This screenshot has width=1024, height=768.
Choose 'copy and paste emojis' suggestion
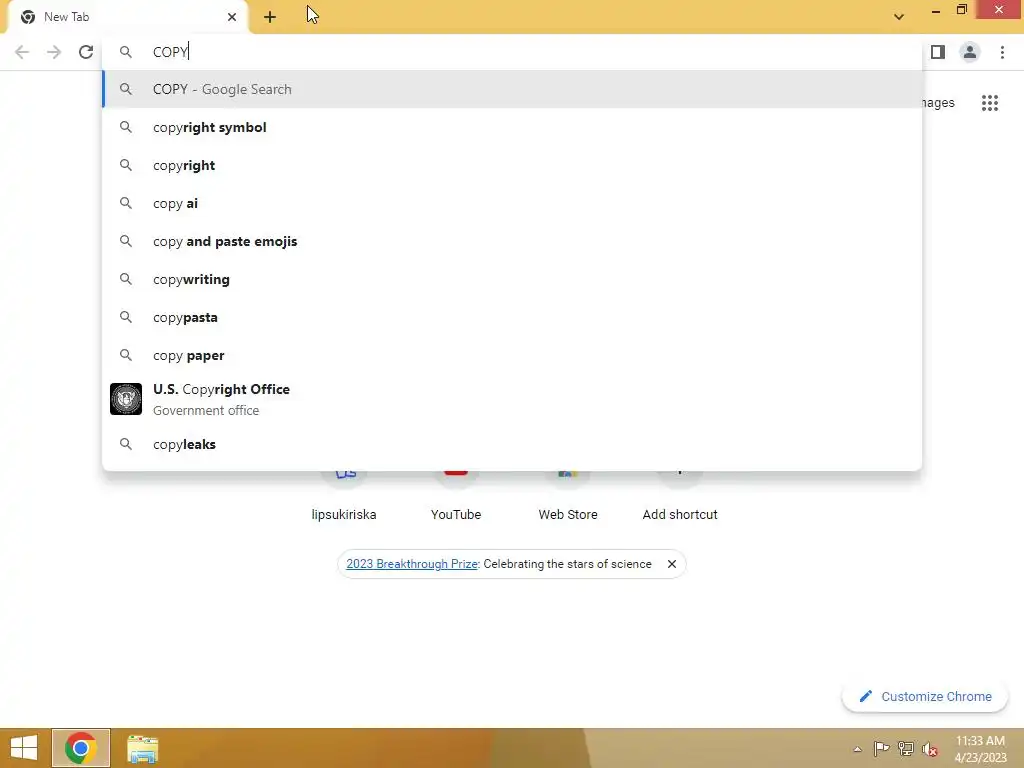coord(512,241)
